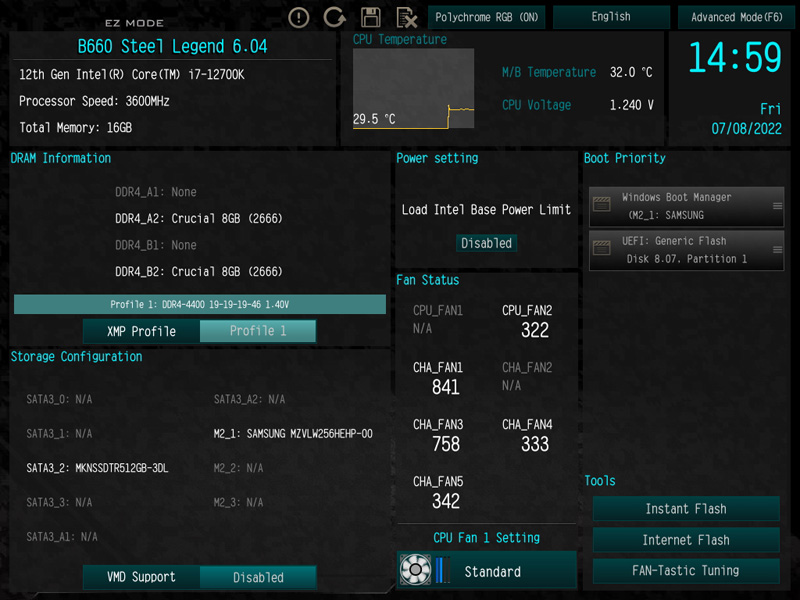The image size is (800, 600).
Task: Click the CPU_FAN2 322 reading
Action: 527,322
